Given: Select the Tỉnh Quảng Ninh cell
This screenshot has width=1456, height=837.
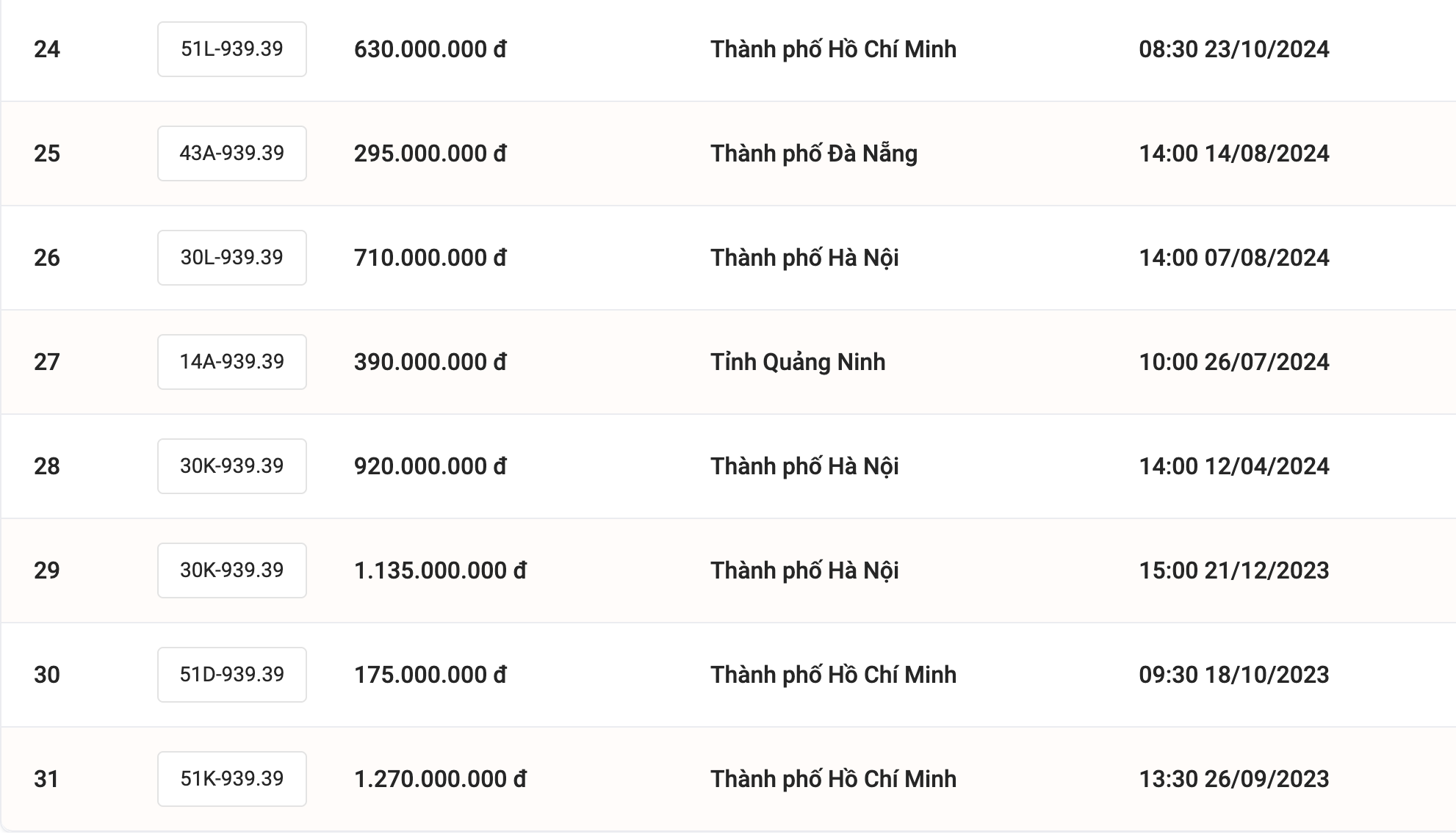Looking at the screenshot, I should [x=797, y=362].
